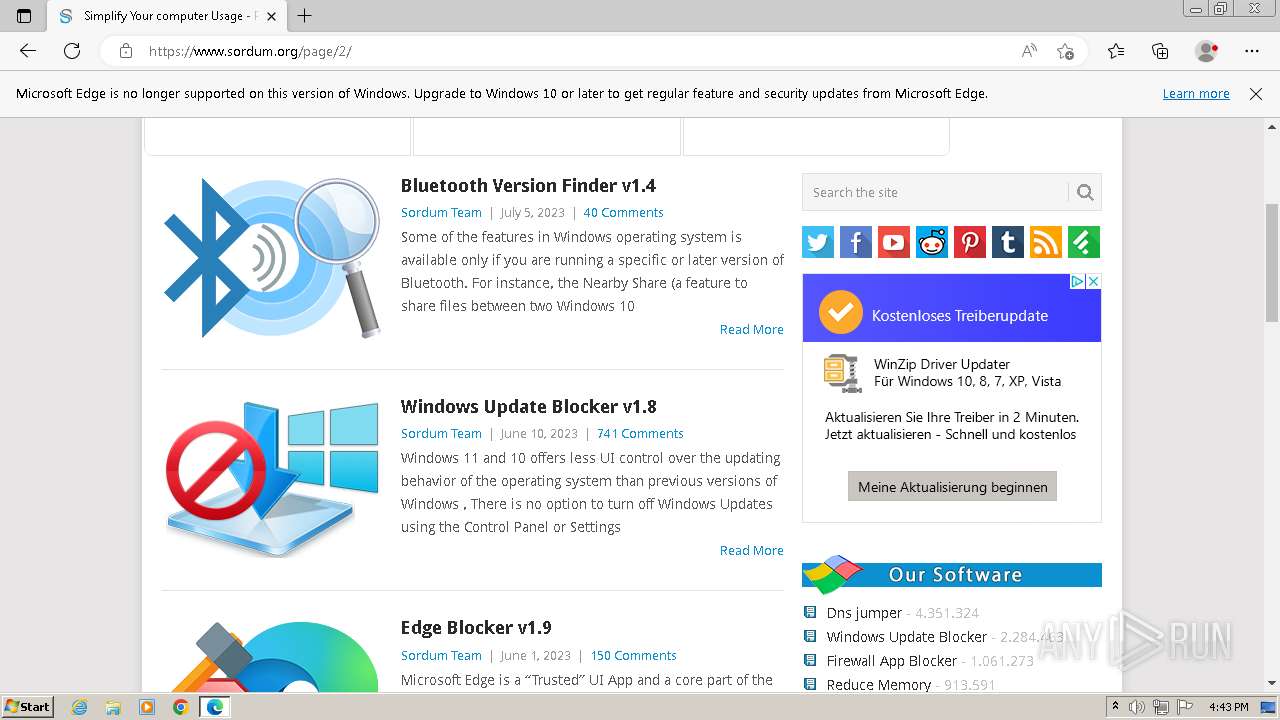Viewport: 1280px width, 720px height.
Task: Open the Favorites list button
Action: (1116, 51)
